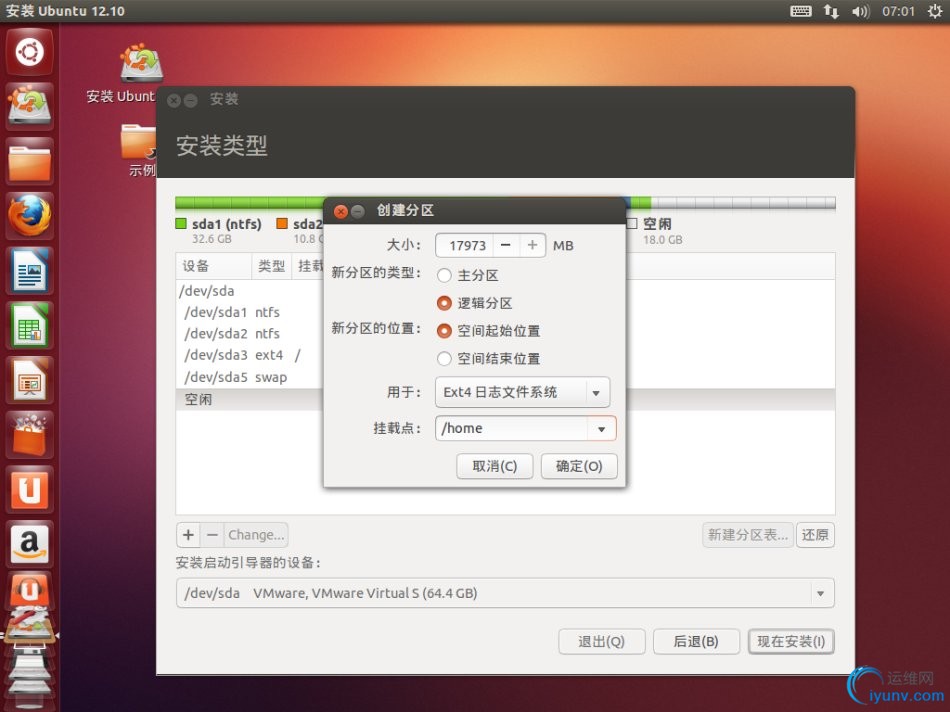Expand the Ext4 filesystem type dropdown
The image size is (950, 712).
pyautogui.click(x=522, y=392)
